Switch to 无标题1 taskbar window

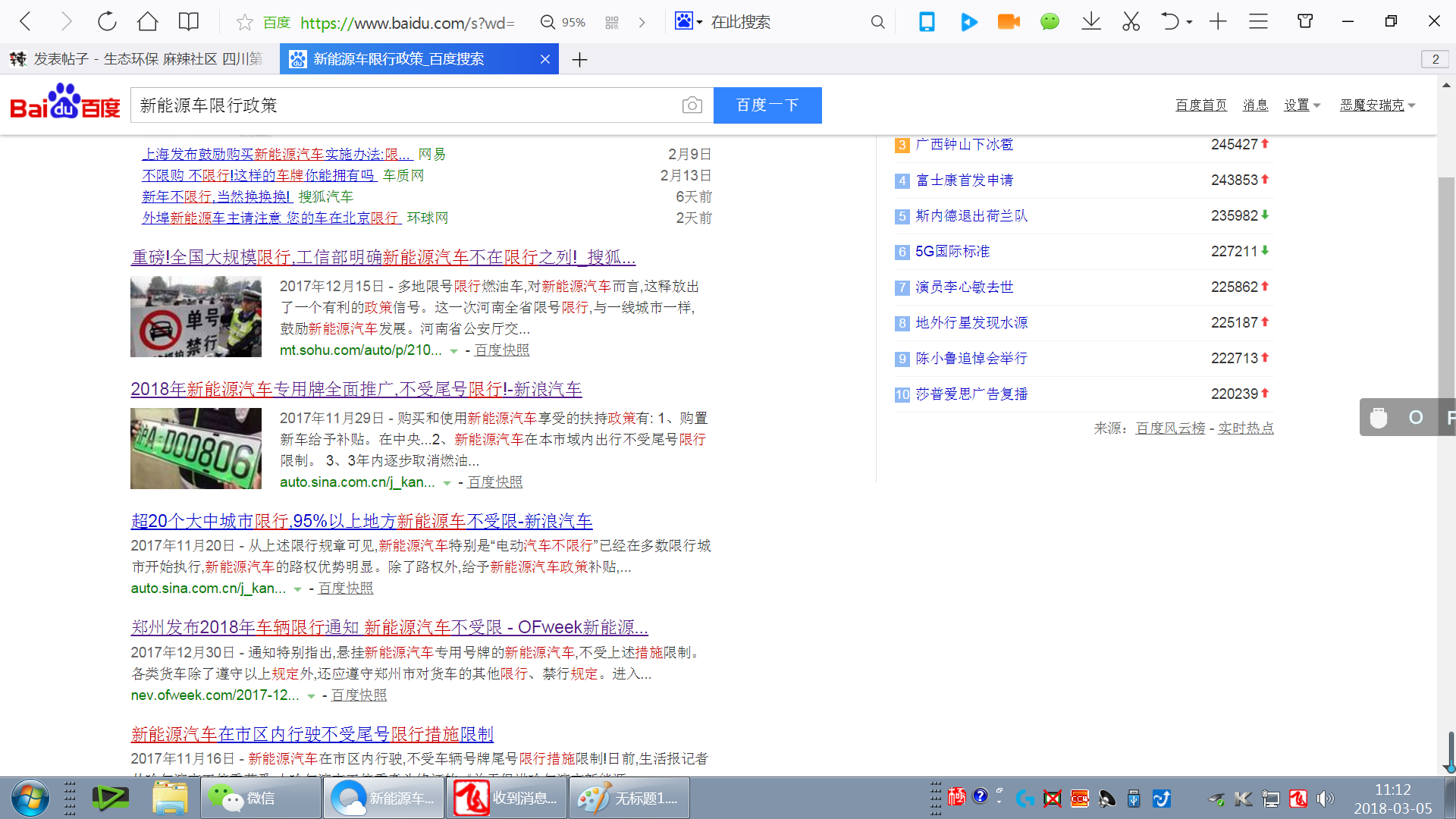coord(629,799)
